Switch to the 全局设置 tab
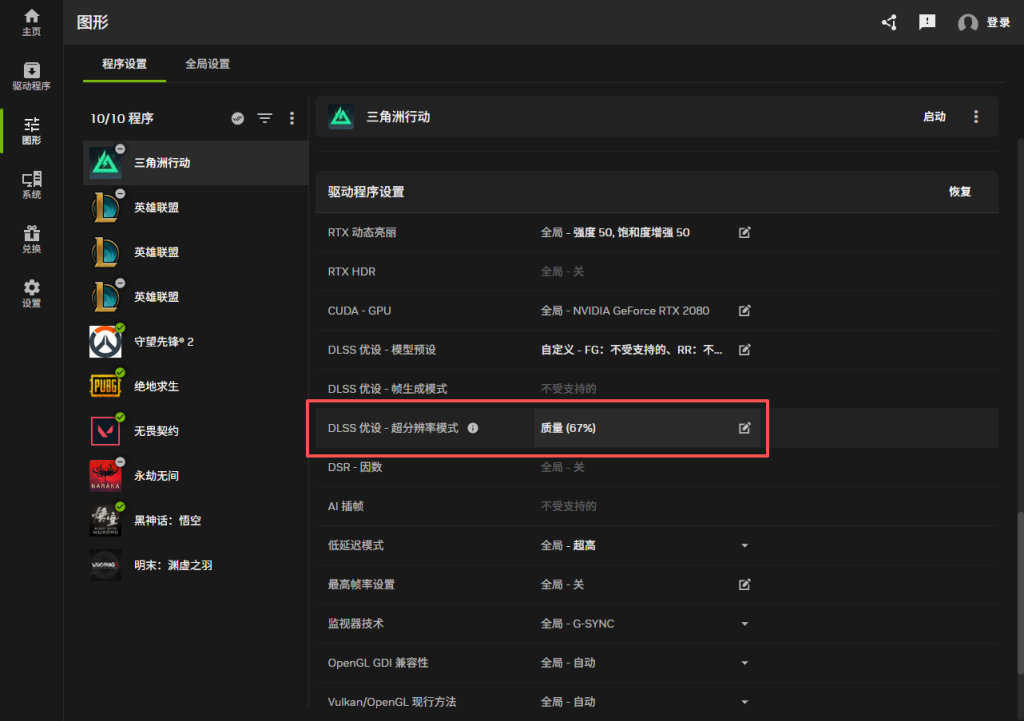1024x721 pixels. tap(207, 64)
